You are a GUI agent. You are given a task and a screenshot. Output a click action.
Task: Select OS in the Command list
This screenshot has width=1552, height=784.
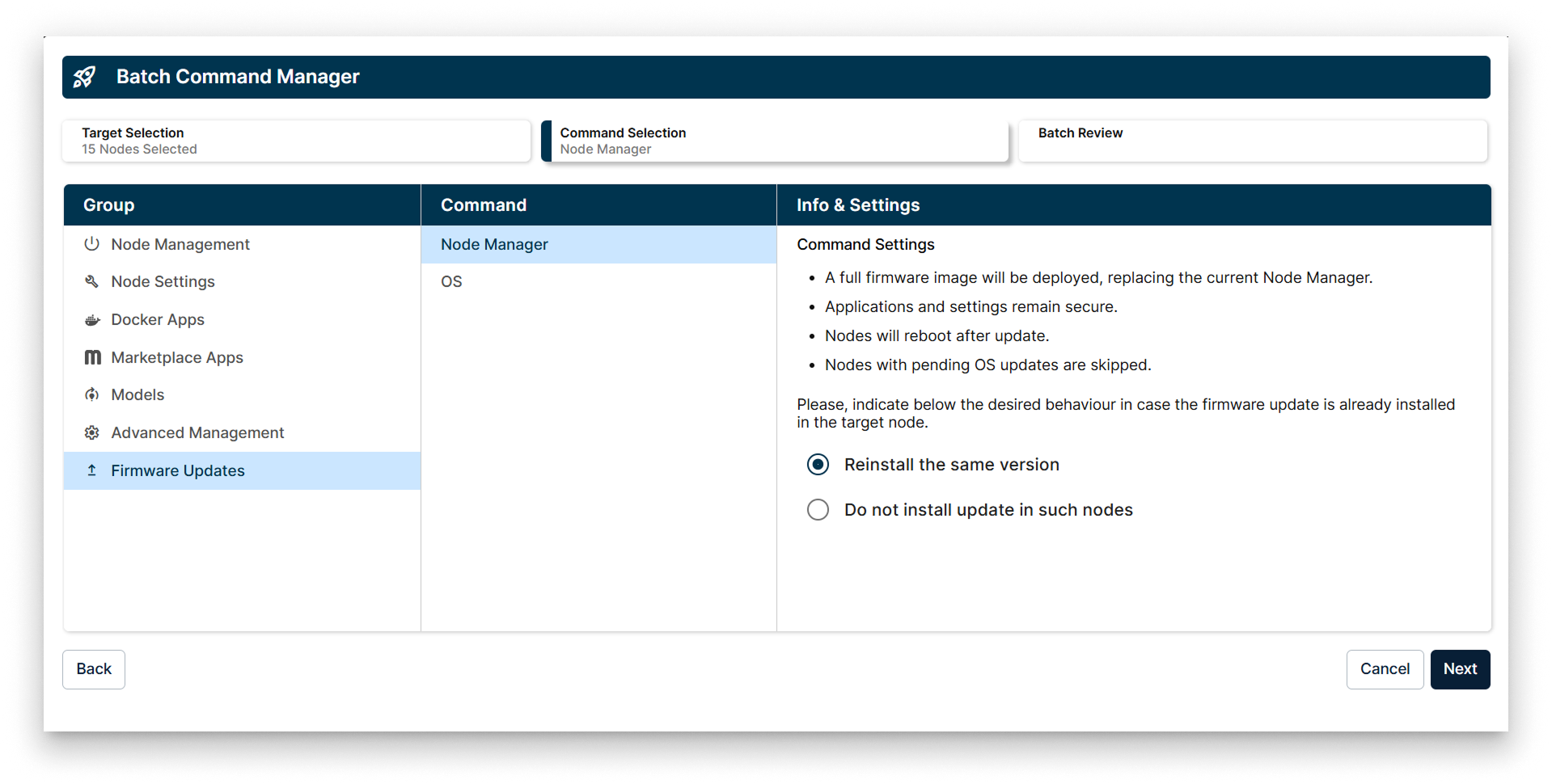450,281
